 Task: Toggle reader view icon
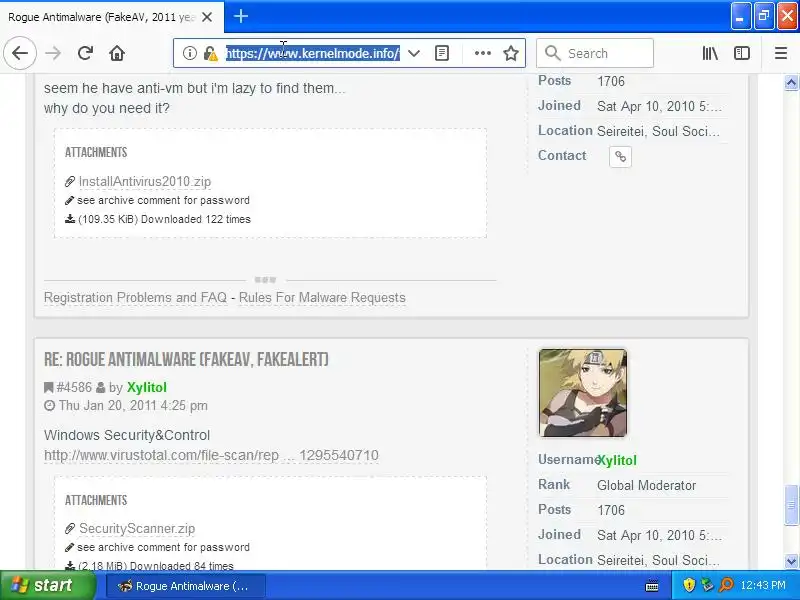(x=442, y=53)
